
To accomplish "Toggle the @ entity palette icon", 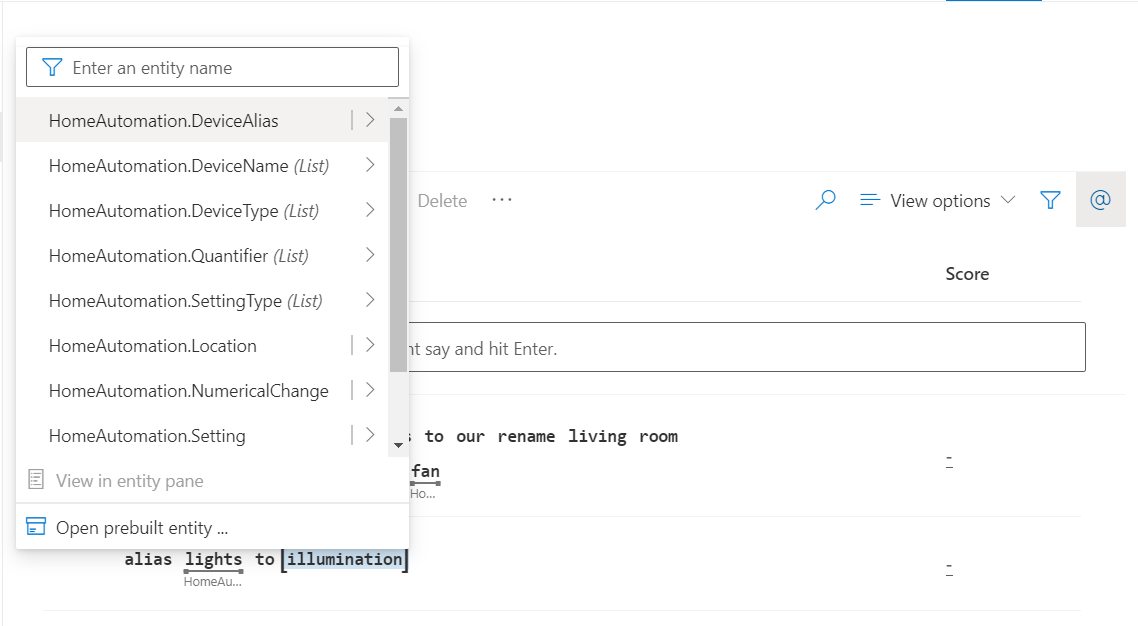I will click(1100, 201).
